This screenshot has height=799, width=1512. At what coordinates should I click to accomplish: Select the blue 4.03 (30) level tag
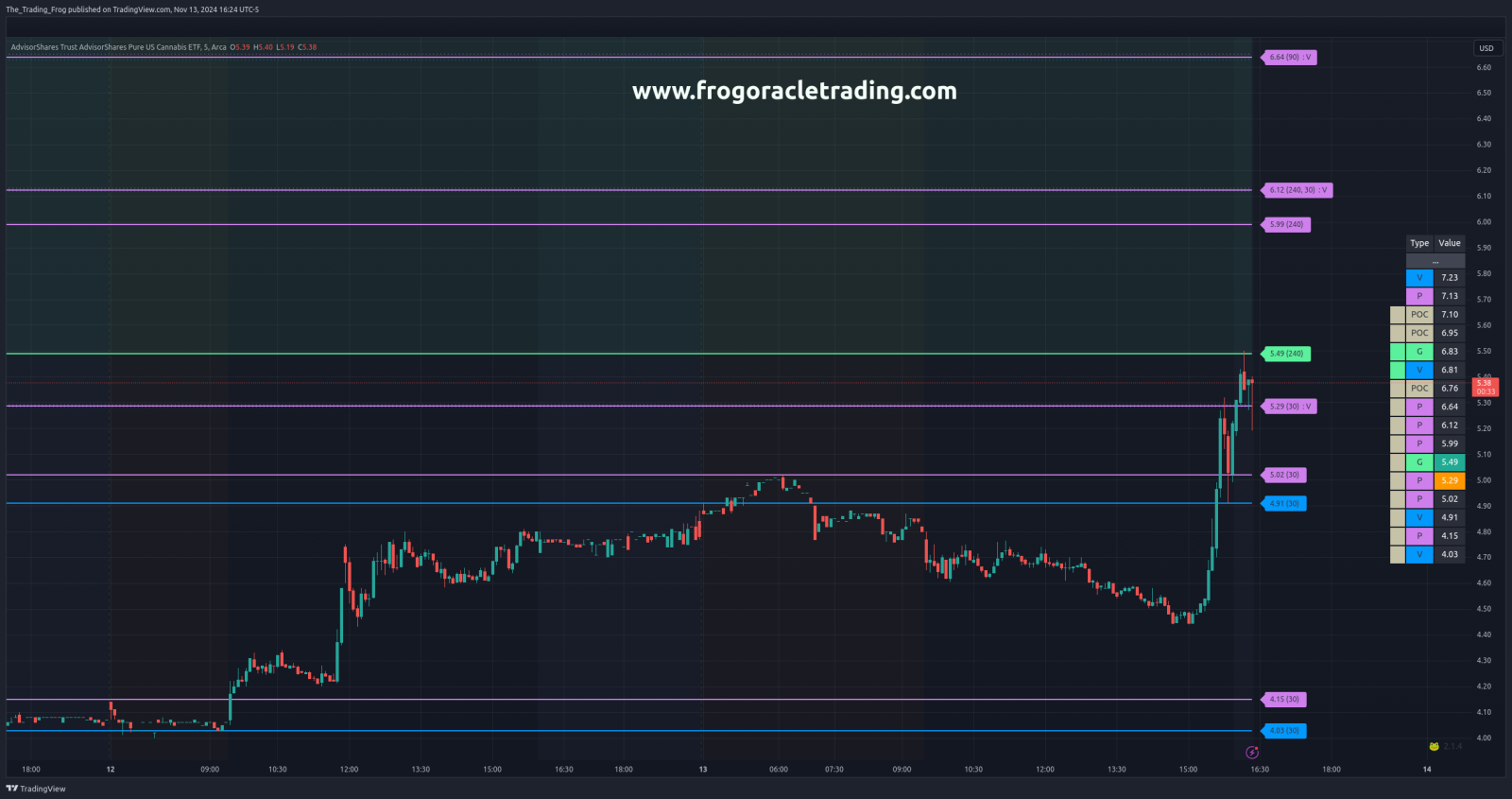pyautogui.click(x=1284, y=731)
